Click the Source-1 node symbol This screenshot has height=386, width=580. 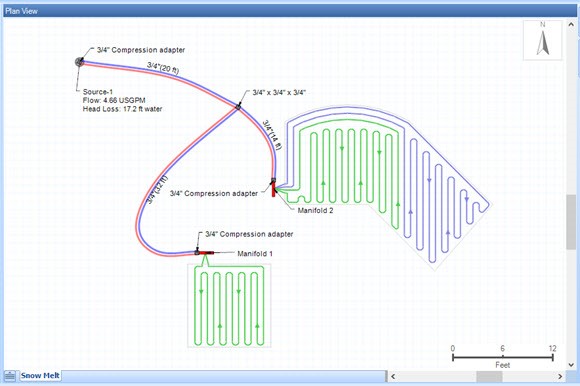tap(80, 62)
